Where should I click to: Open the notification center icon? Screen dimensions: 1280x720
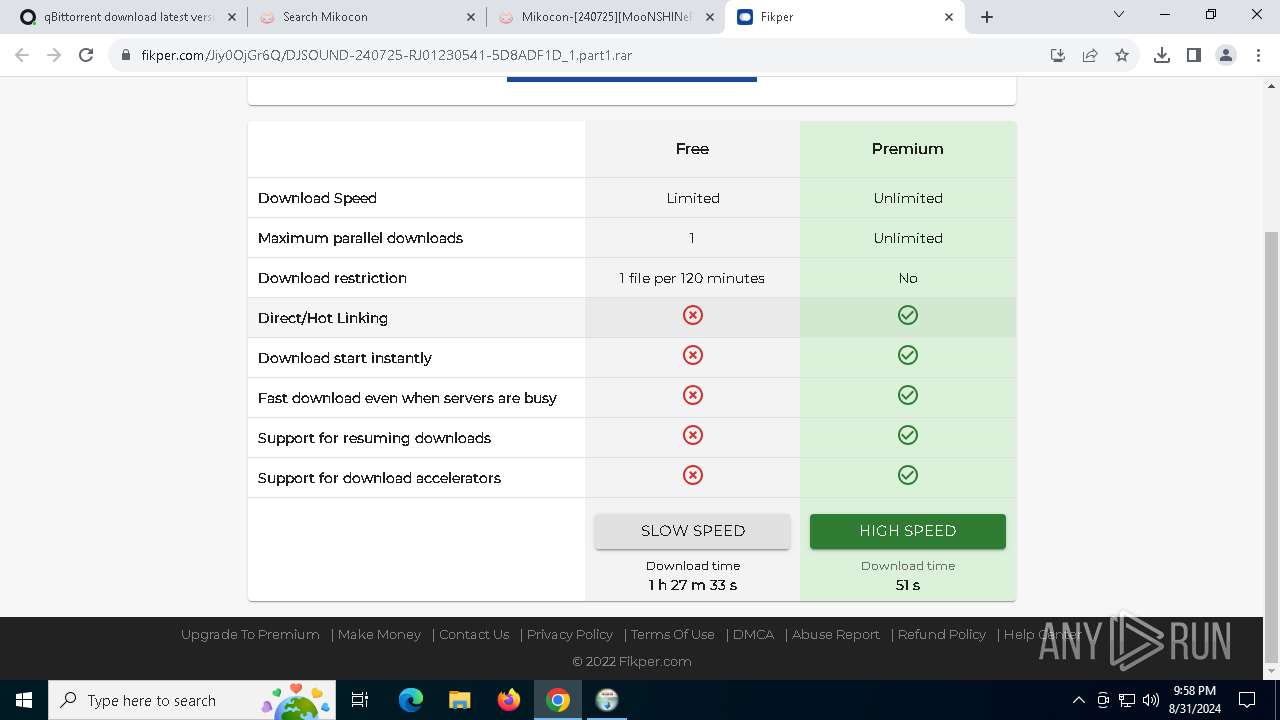pyautogui.click(x=1247, y=700)
